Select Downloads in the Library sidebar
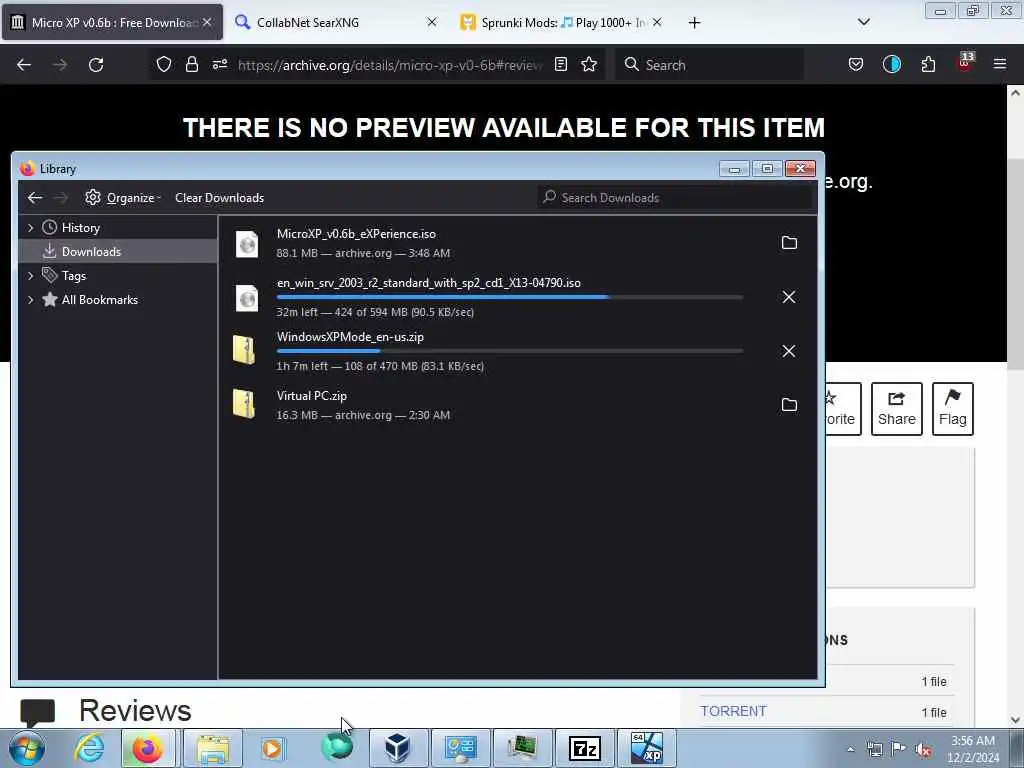 (118, 251)
